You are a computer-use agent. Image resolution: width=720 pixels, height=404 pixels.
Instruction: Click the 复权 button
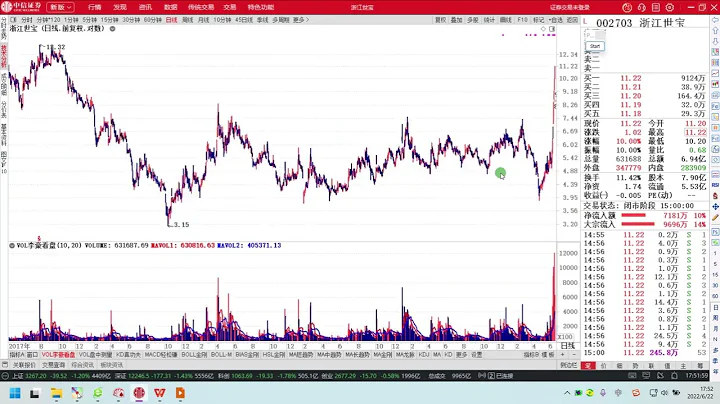click(440, 20)
